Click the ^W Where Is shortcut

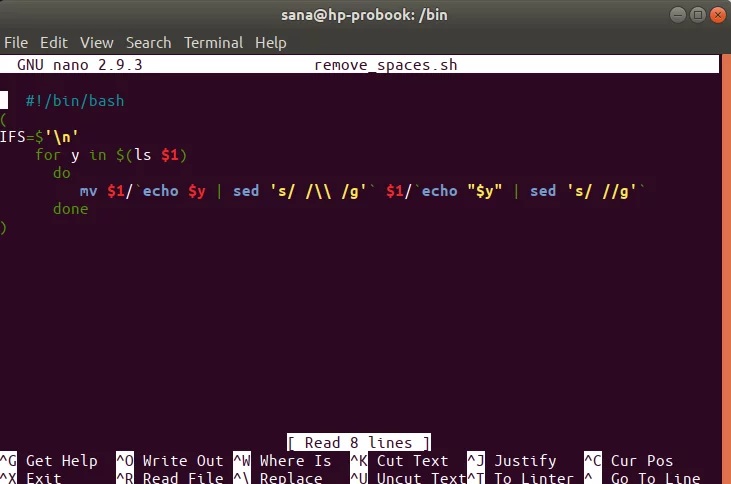point(283,461)
